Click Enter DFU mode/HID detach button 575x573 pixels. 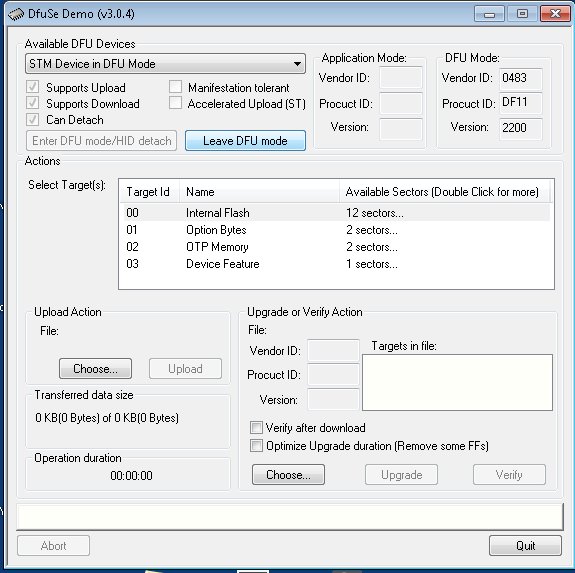102,141
